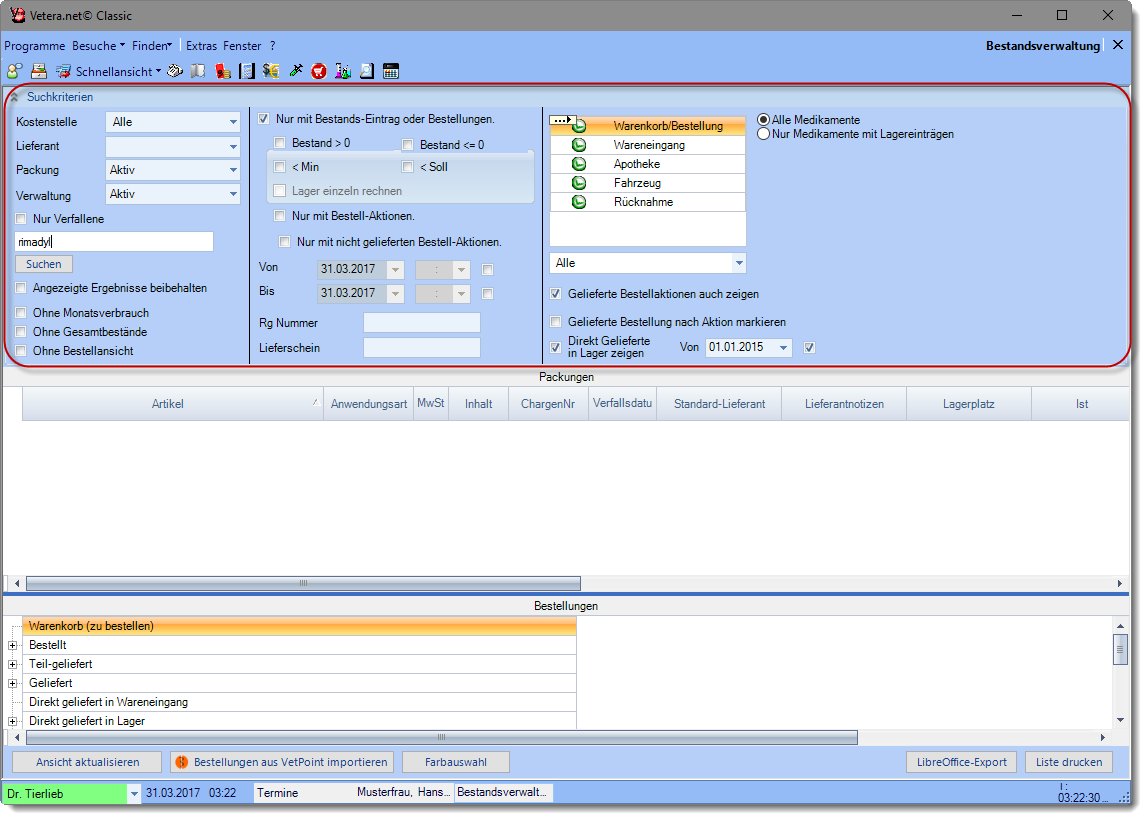The width and height of the screenshot is (1147, 820).
Task: Select Nur Medikamente mit Lagereinträgen radio button
Action: [764, 134]
